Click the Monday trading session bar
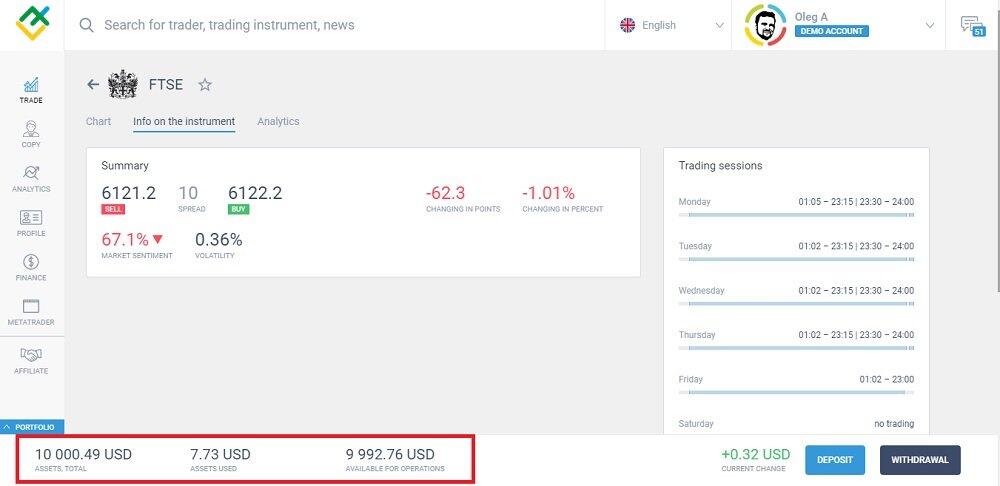Screen dimensions: 1000x486 pyautogui.click(x=796, y=215)
